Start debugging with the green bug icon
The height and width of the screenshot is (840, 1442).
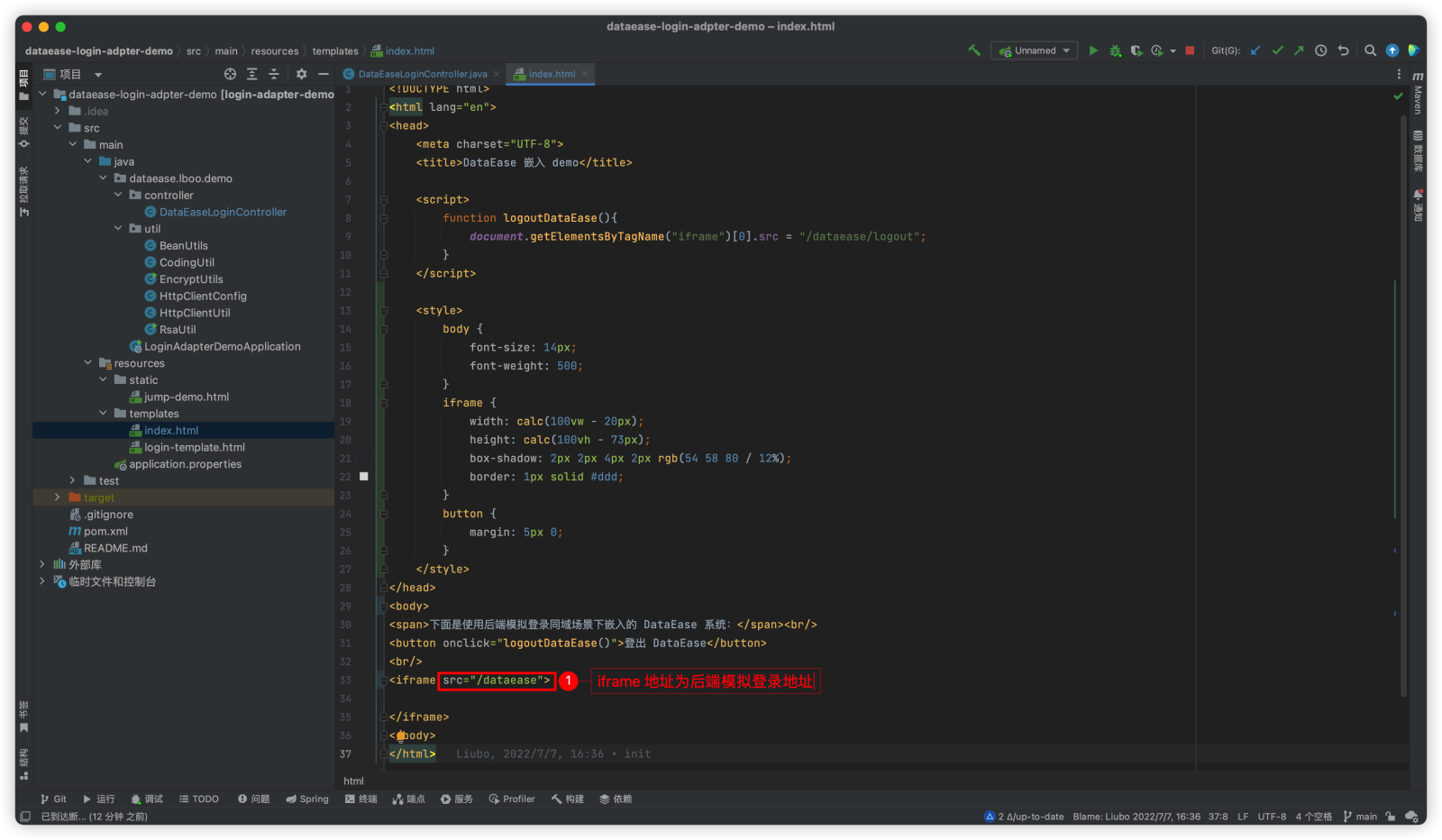1115,50
